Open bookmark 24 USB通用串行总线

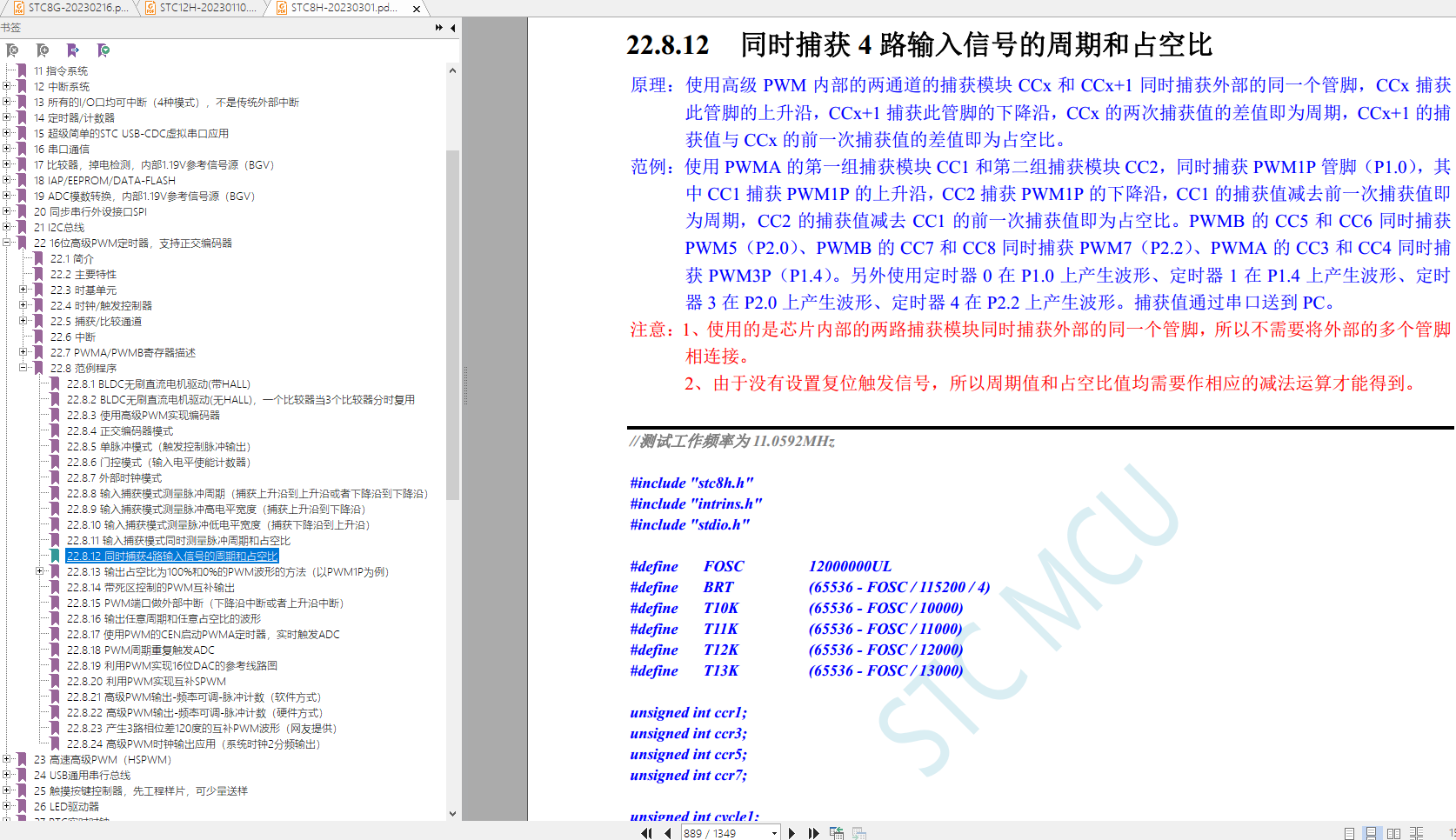coord(82,776)
